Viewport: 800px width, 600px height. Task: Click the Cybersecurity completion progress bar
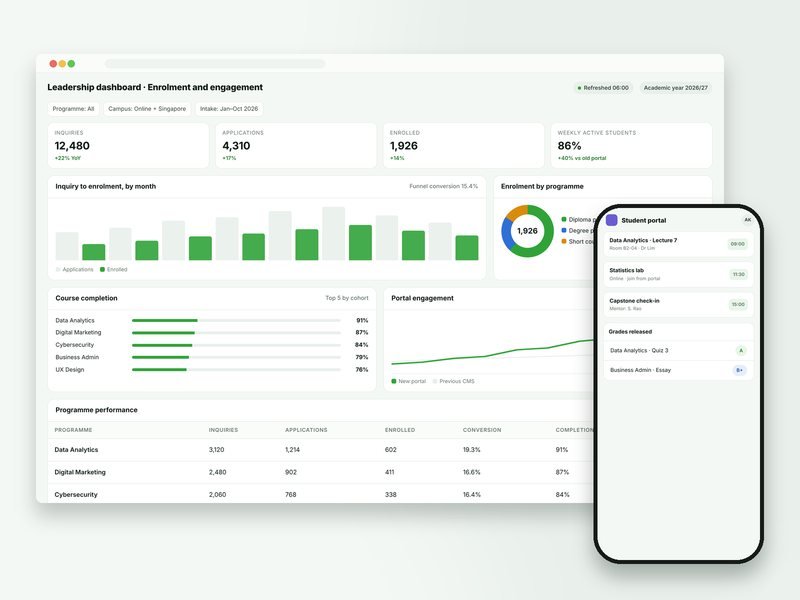[x=236, y=345]
